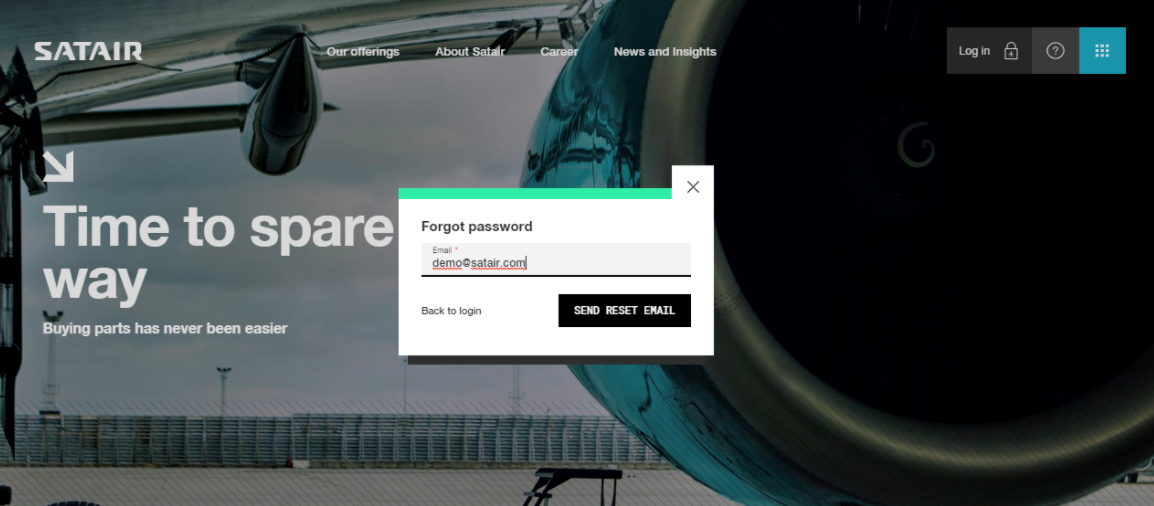The height and width of the screenshot is (506, 1154).
Task: Click the Satair logo
Action: click(x=88, y=51)
